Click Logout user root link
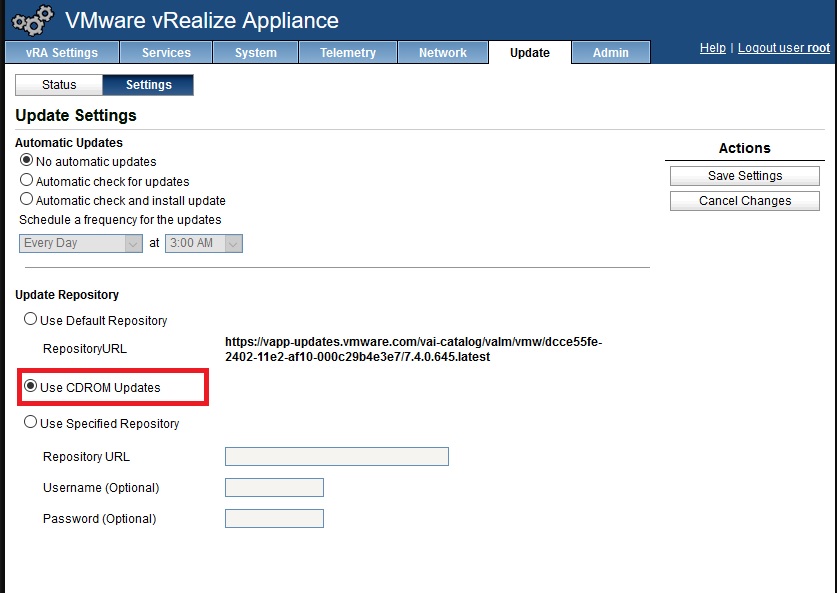Image resolution: width=838 pixels, height=593 pixels. point(783,48)
